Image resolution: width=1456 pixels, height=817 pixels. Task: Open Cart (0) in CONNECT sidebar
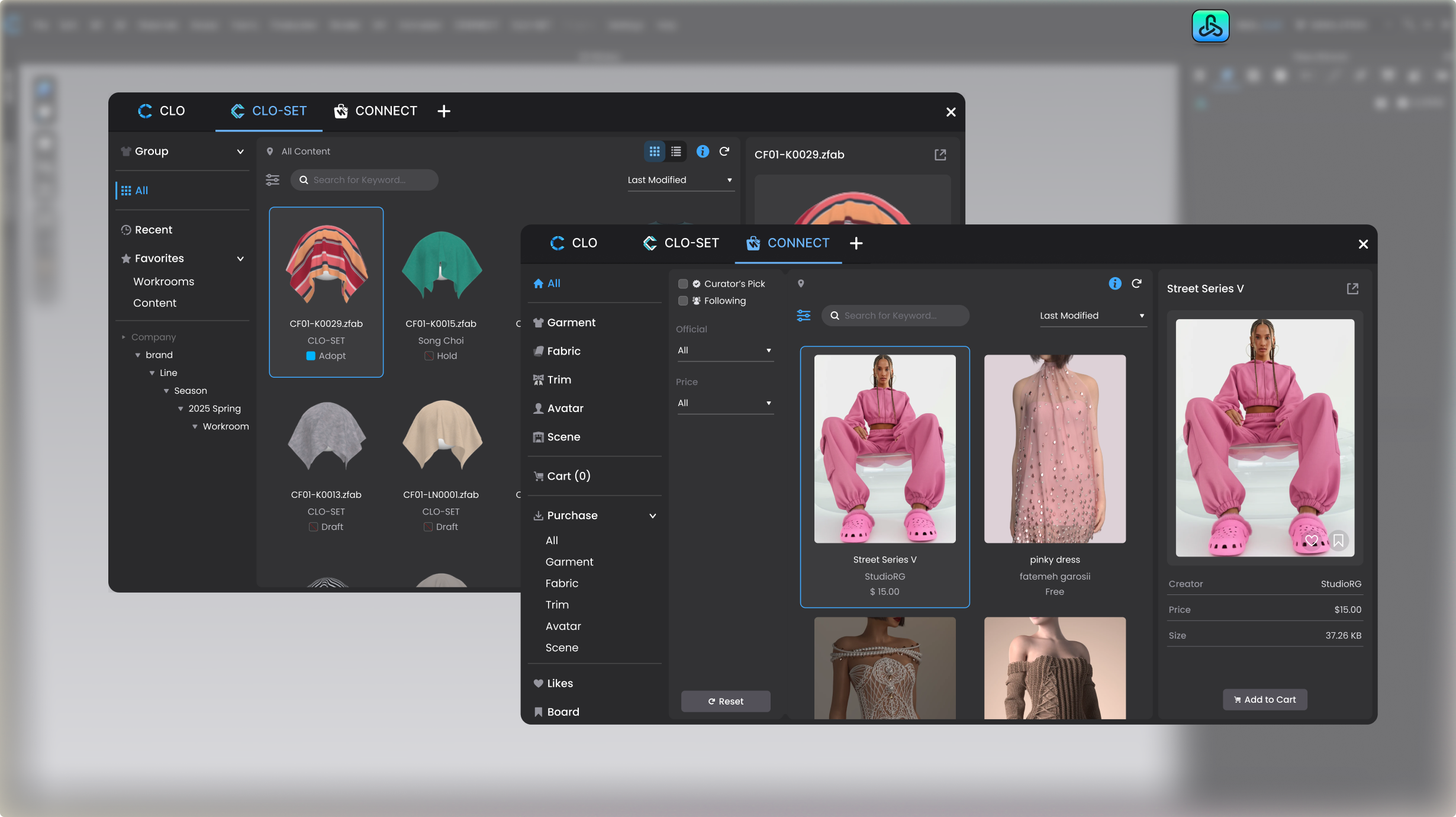coord(562,476)
